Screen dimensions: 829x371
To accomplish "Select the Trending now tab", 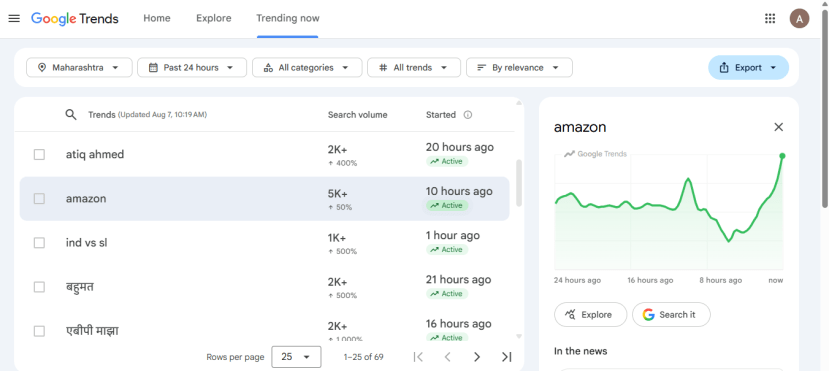I will 288,18.
